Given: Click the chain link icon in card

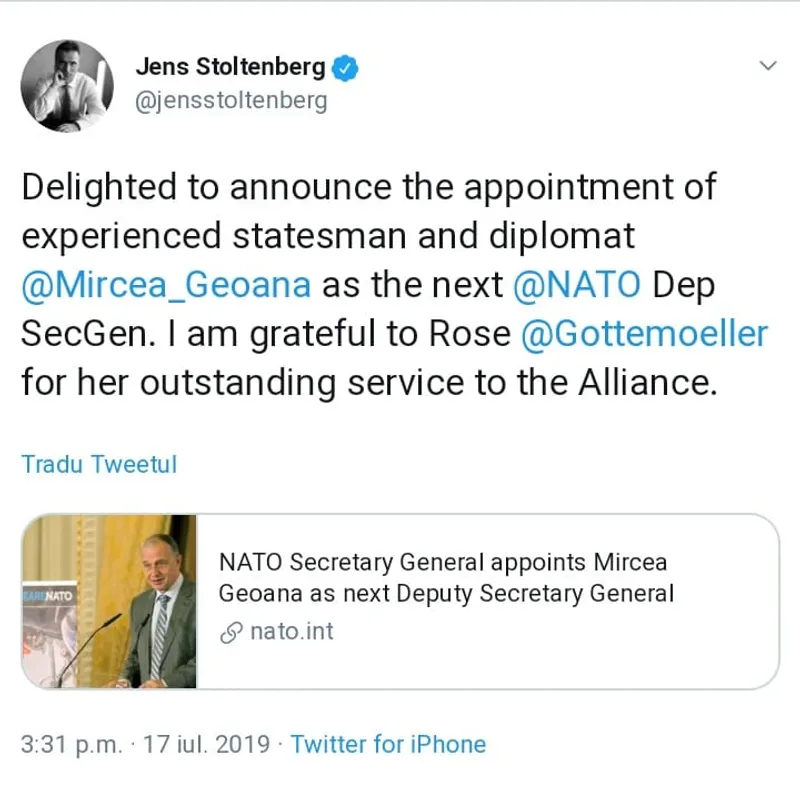Looking at the screenshot, I should (232, 632).
